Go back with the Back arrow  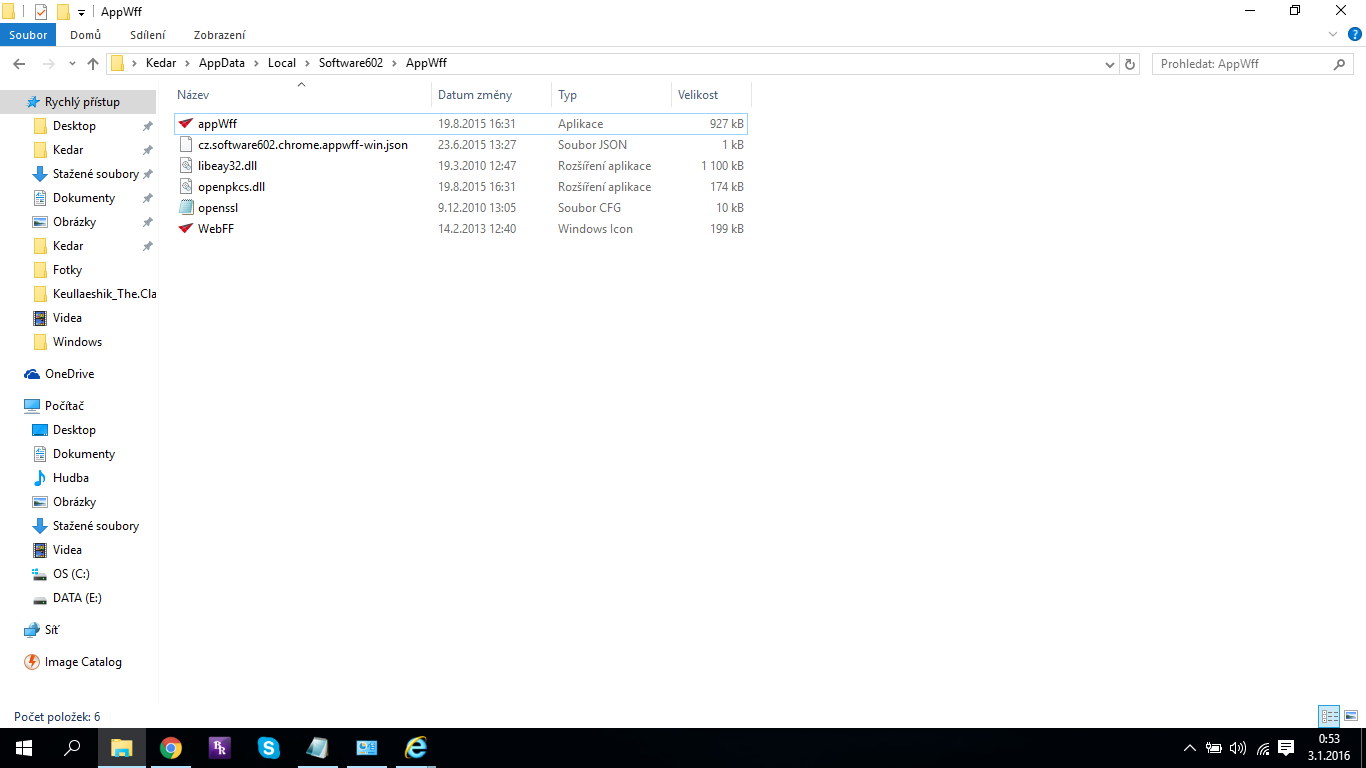(x=18, y=64)
